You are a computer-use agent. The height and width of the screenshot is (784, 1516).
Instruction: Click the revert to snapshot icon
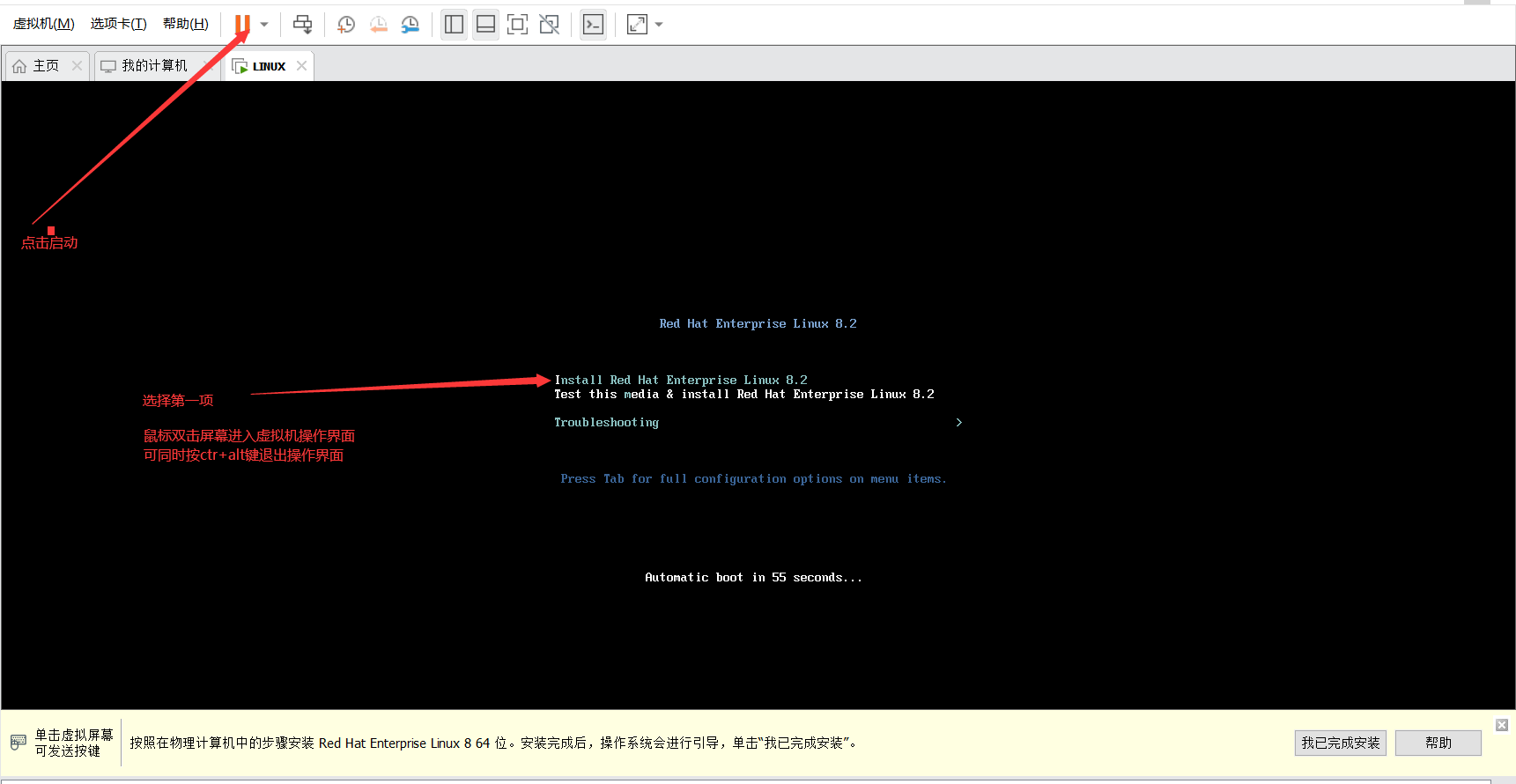tap(378, 25)
